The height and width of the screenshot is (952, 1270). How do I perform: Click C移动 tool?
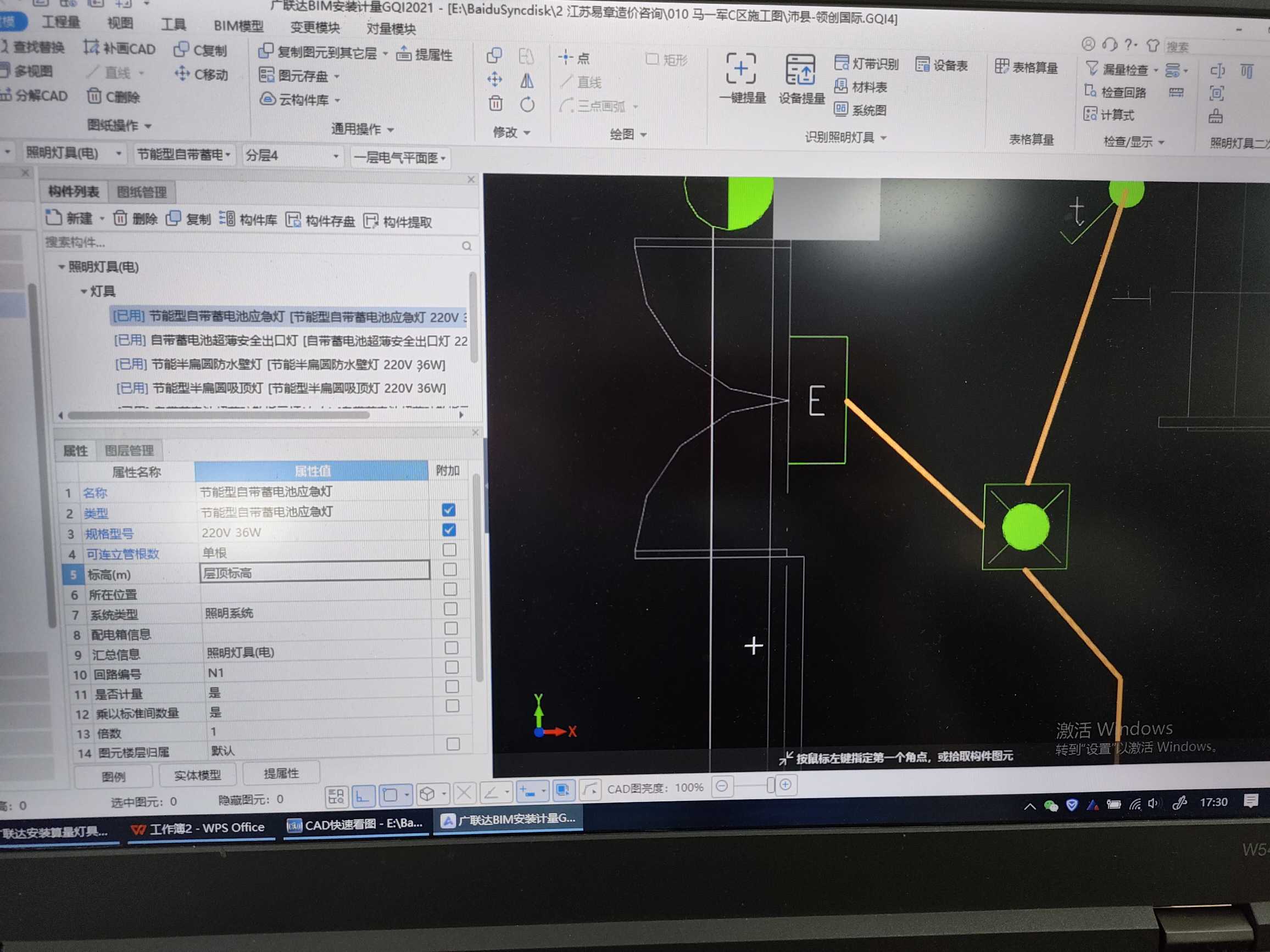click(x=201, y=74)
